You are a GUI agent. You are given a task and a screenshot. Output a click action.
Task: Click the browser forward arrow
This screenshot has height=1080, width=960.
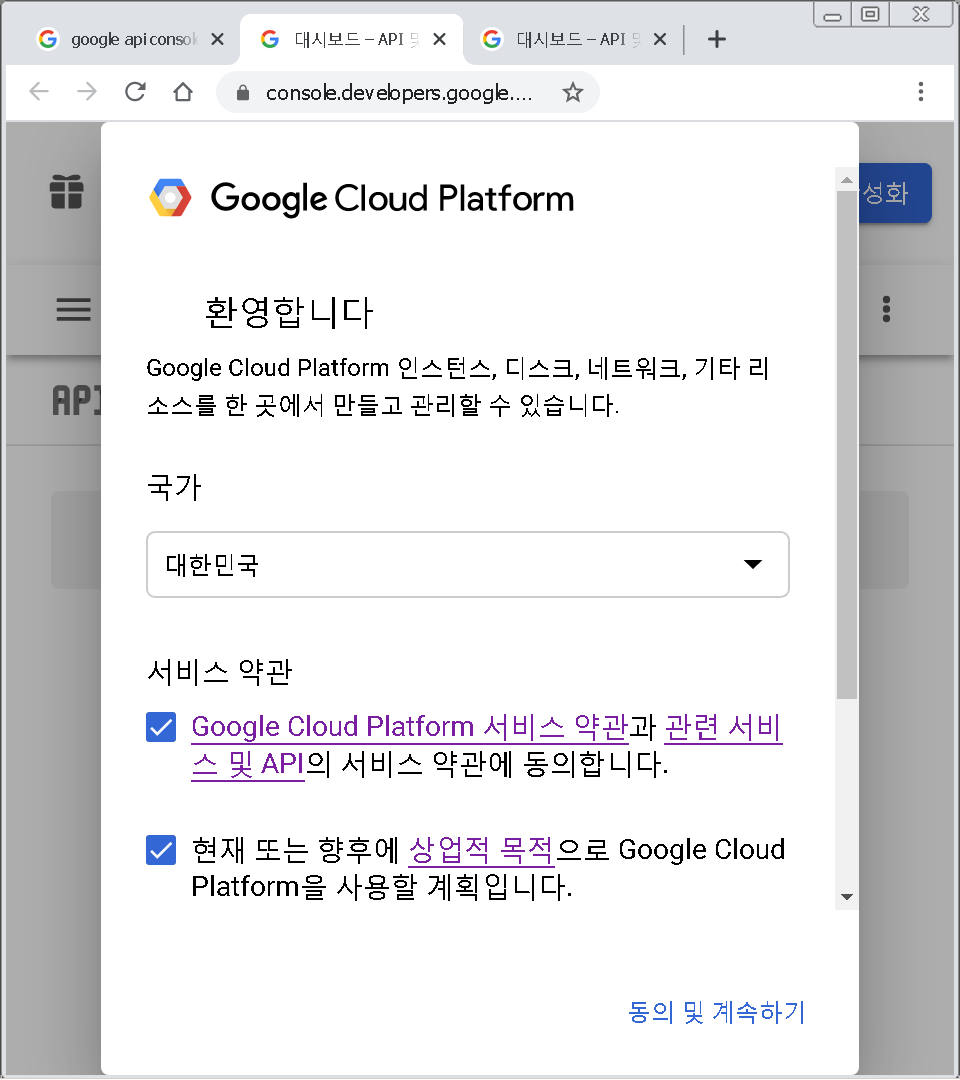coord(87,92)
